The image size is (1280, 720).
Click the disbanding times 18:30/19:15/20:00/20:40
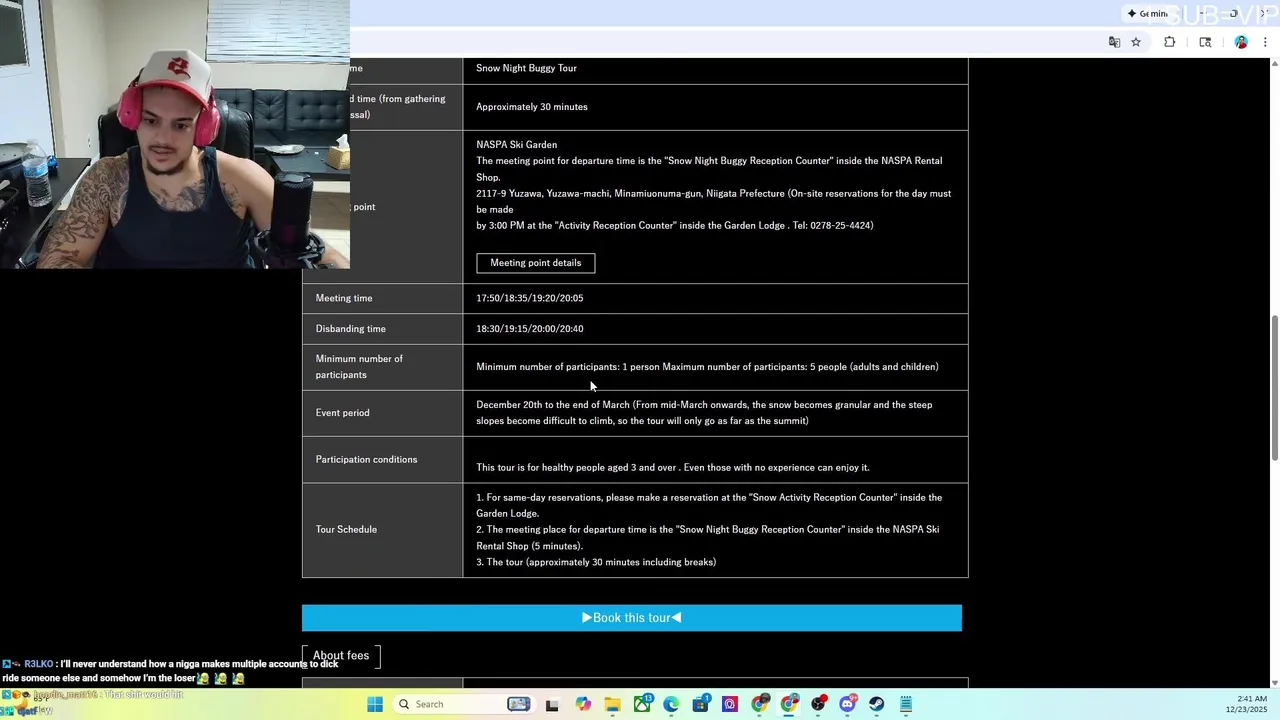(529, 329)
